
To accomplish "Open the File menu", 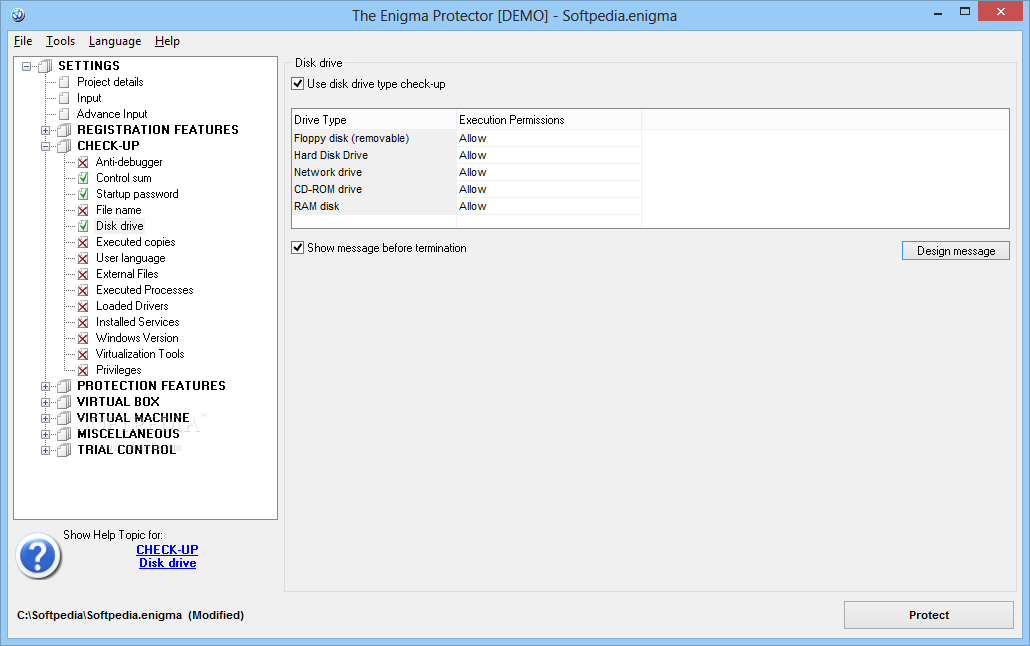I will coord(23,41).
